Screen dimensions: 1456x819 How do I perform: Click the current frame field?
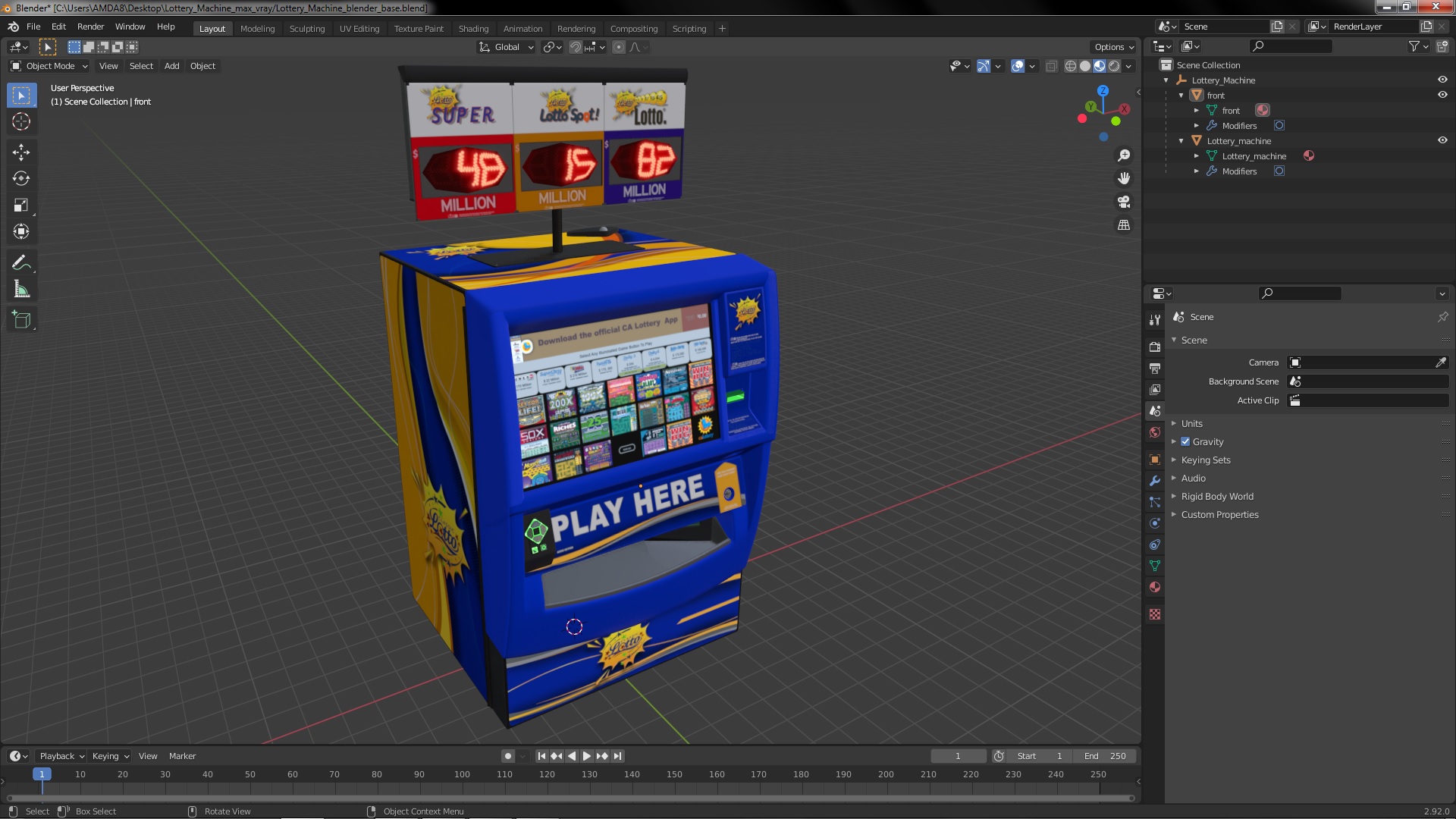959,756
